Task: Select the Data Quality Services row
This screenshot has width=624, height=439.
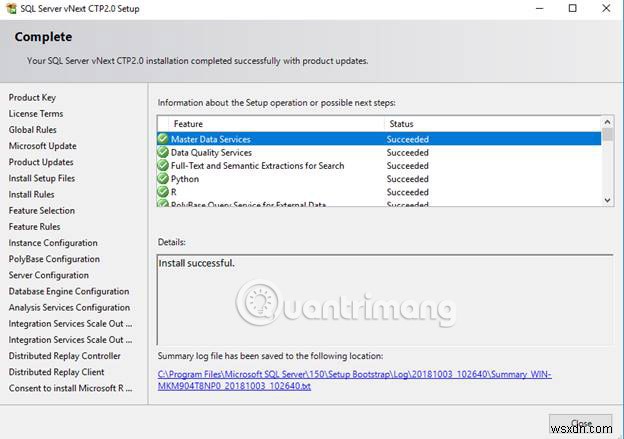Action: point(379,152)
